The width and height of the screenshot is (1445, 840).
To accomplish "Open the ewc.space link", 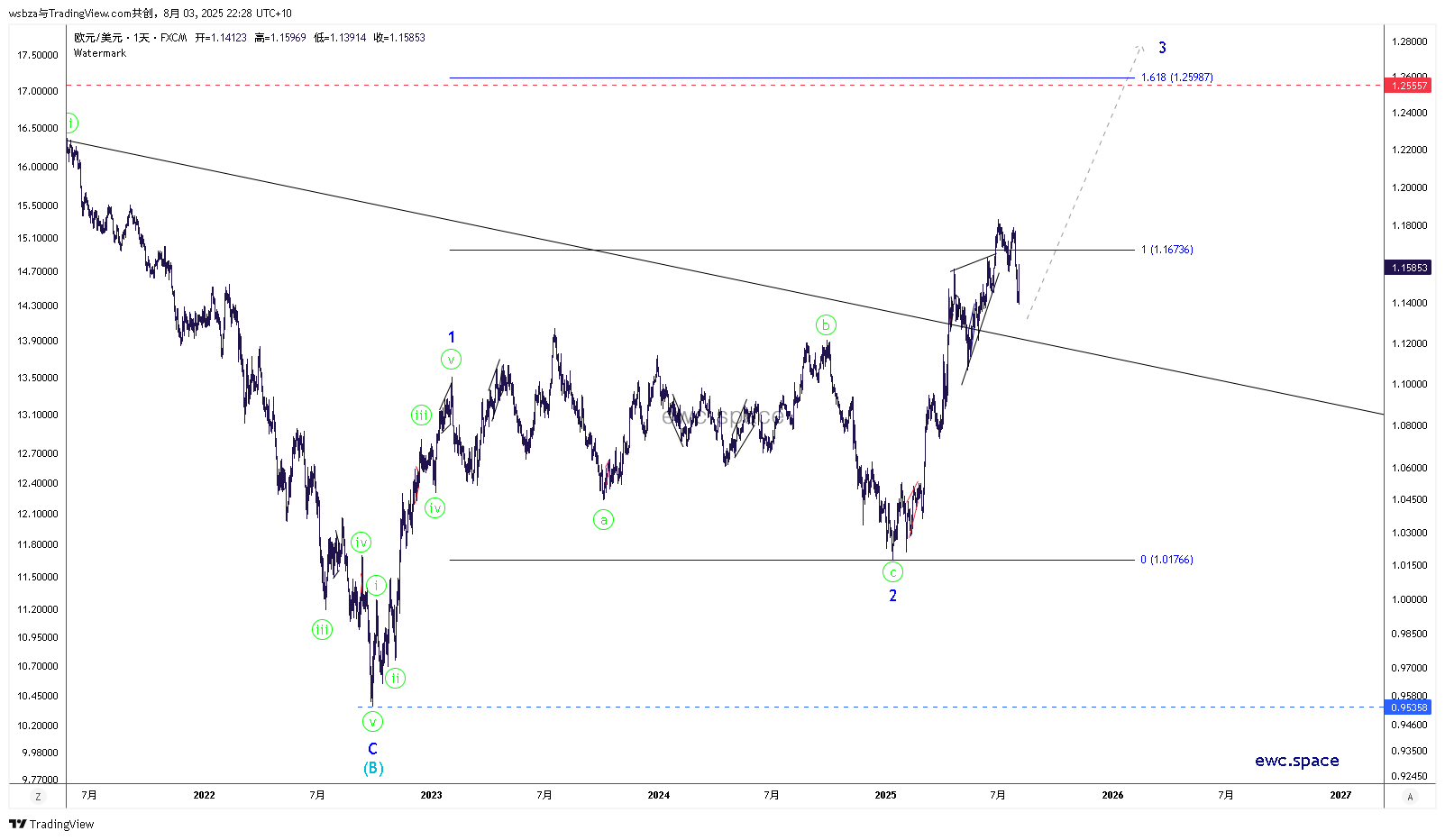I will tap(1296, 761).
